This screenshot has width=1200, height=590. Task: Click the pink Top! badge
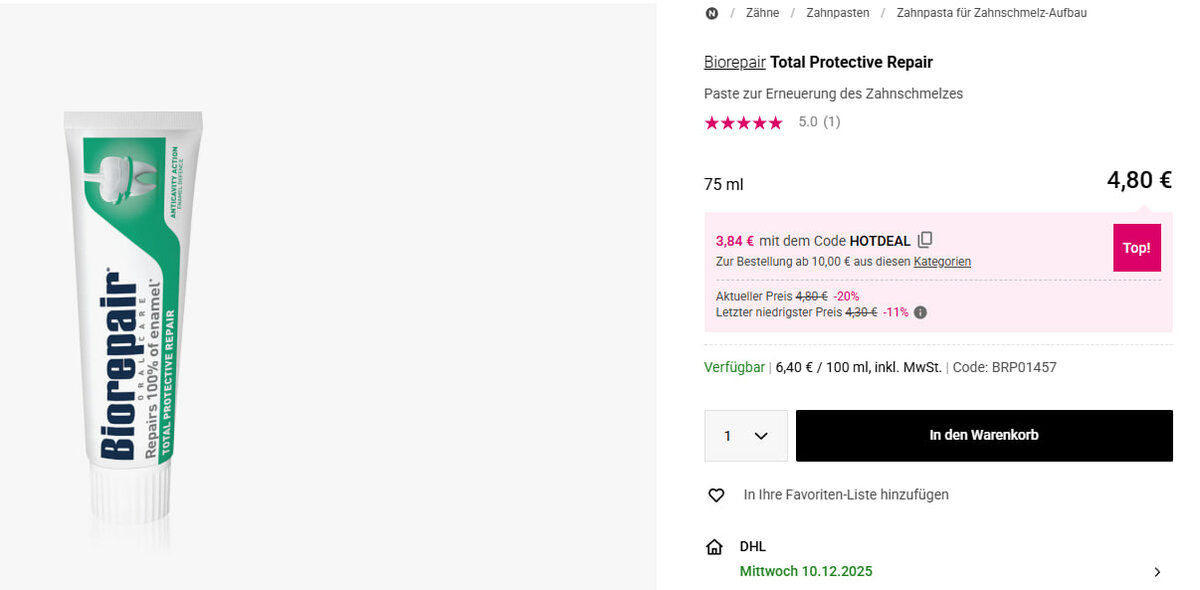pyautogui.click(x=1136, y=248)
